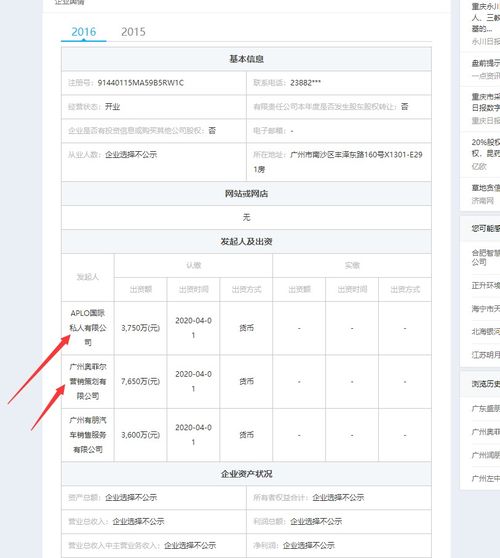Select date 2020-04-01 in the APLO国际 row
Viewport: 500px width, 558px height.
(193, 328)
